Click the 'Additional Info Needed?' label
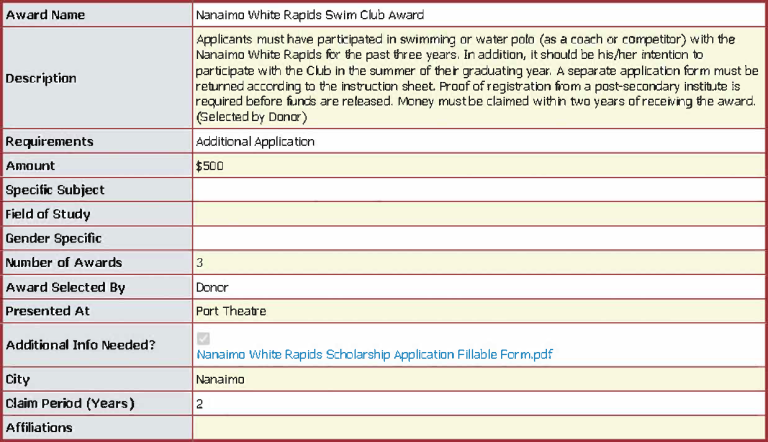Viewport: 768px width, 442px height. tap(80, 345)
